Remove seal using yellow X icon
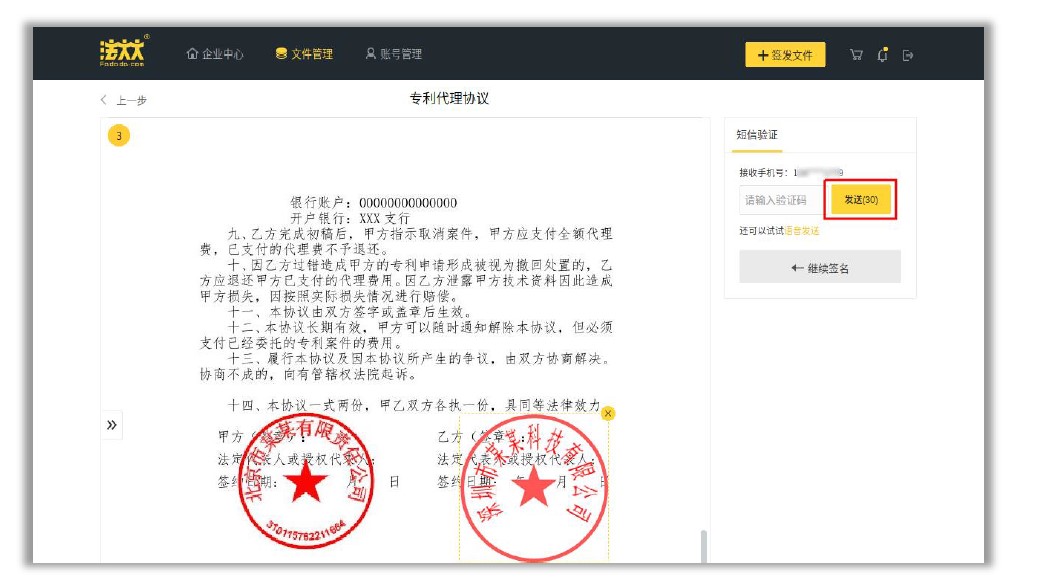Viewport: 1040px width, 584px height. (608, 413)
